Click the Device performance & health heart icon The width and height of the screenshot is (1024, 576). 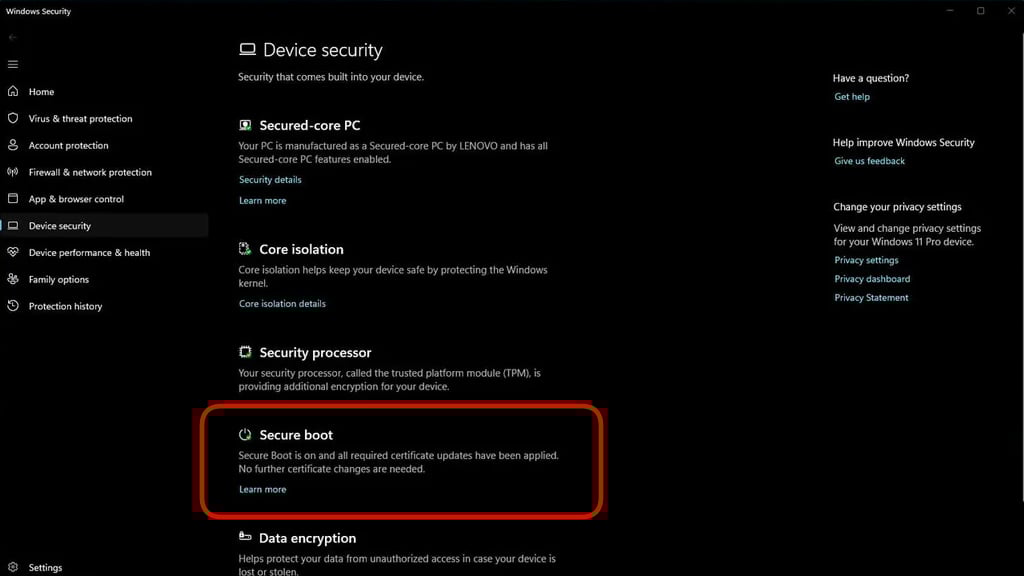click(13, 253)
